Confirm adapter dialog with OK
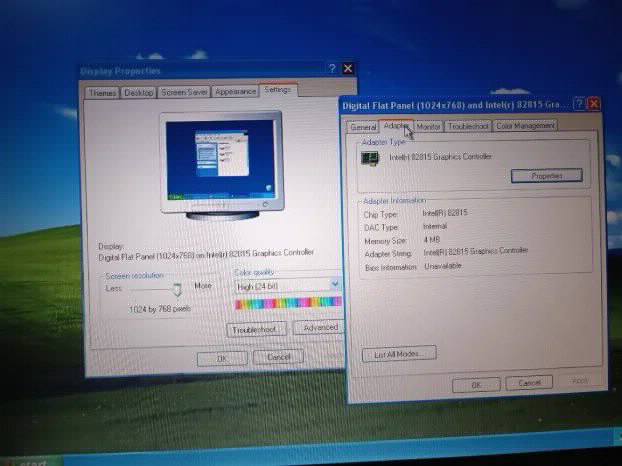Image resolution: width=622 pixels, height=466 pixels. pyautogui.click(x=476, y=384)
